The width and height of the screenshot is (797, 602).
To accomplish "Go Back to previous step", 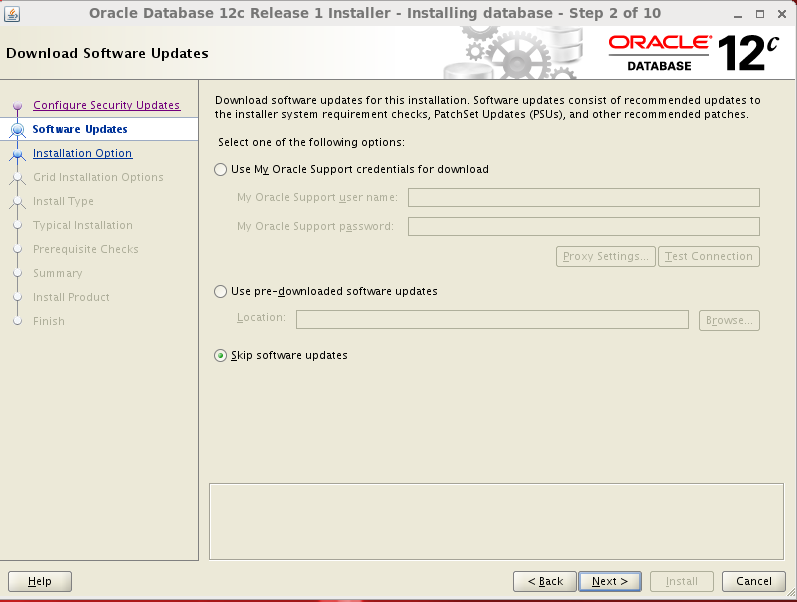I will 545,581.
